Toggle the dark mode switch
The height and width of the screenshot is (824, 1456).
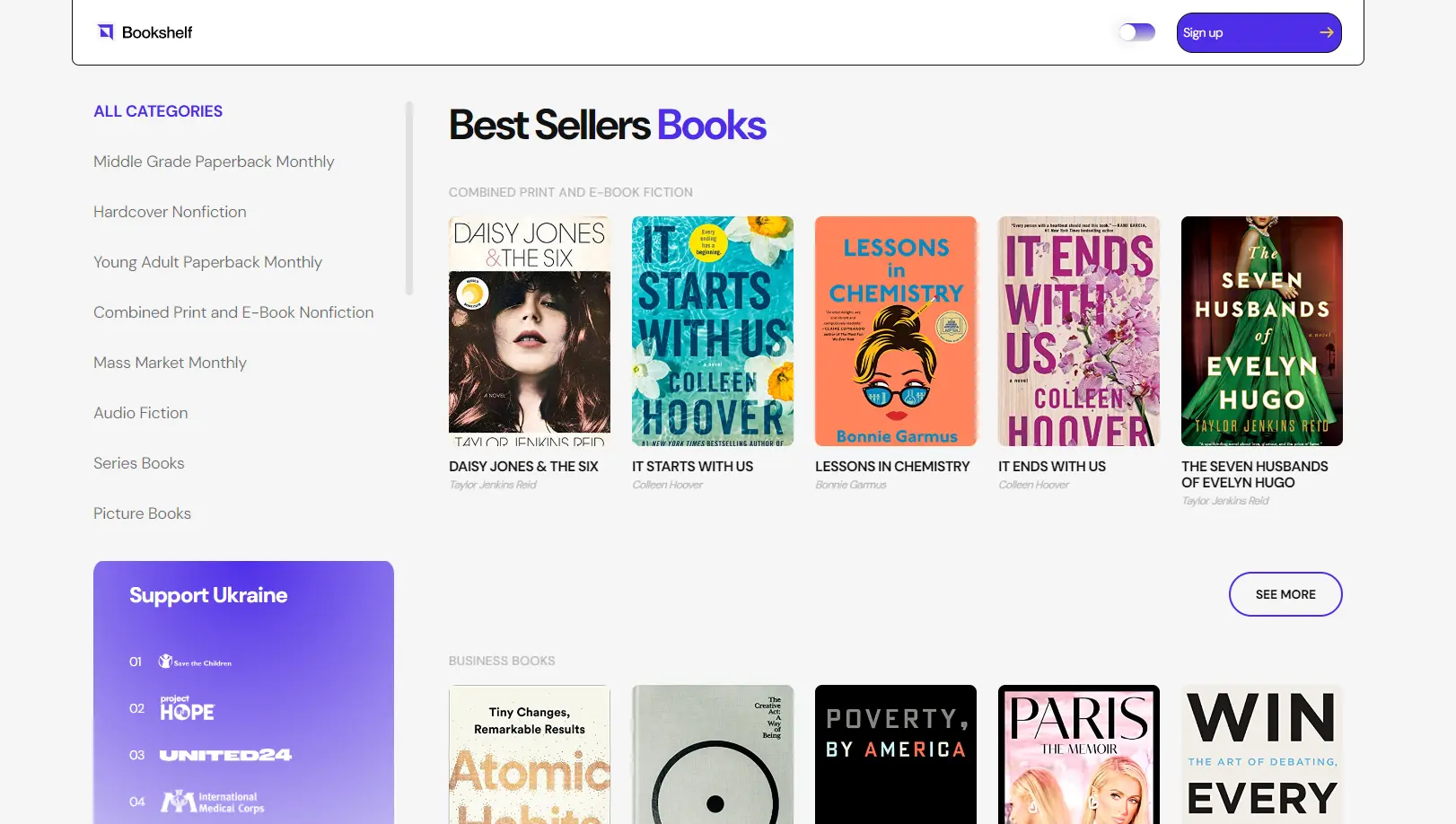pyautogui.click(x=1136, y=31)
